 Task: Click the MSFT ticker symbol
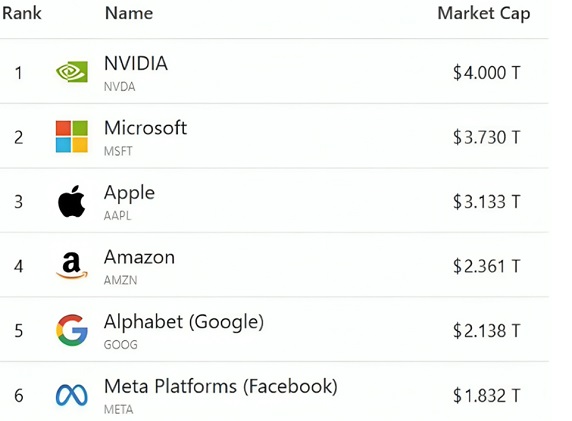pos(118,151)
